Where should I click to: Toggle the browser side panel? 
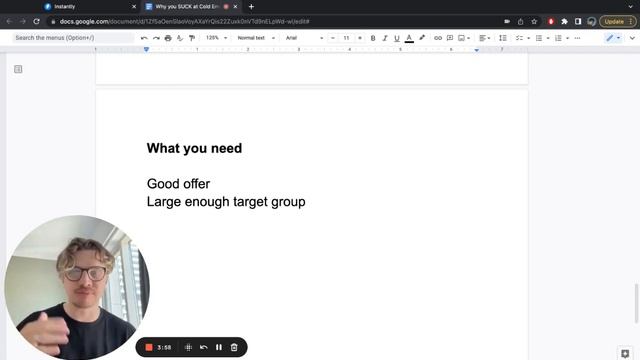coord(578,21)
